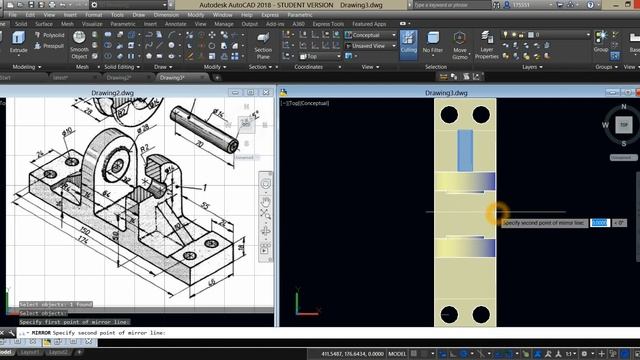Click the mirror line distance input box
This screenshot has height=360, width=640.
[x=600, y=223]
